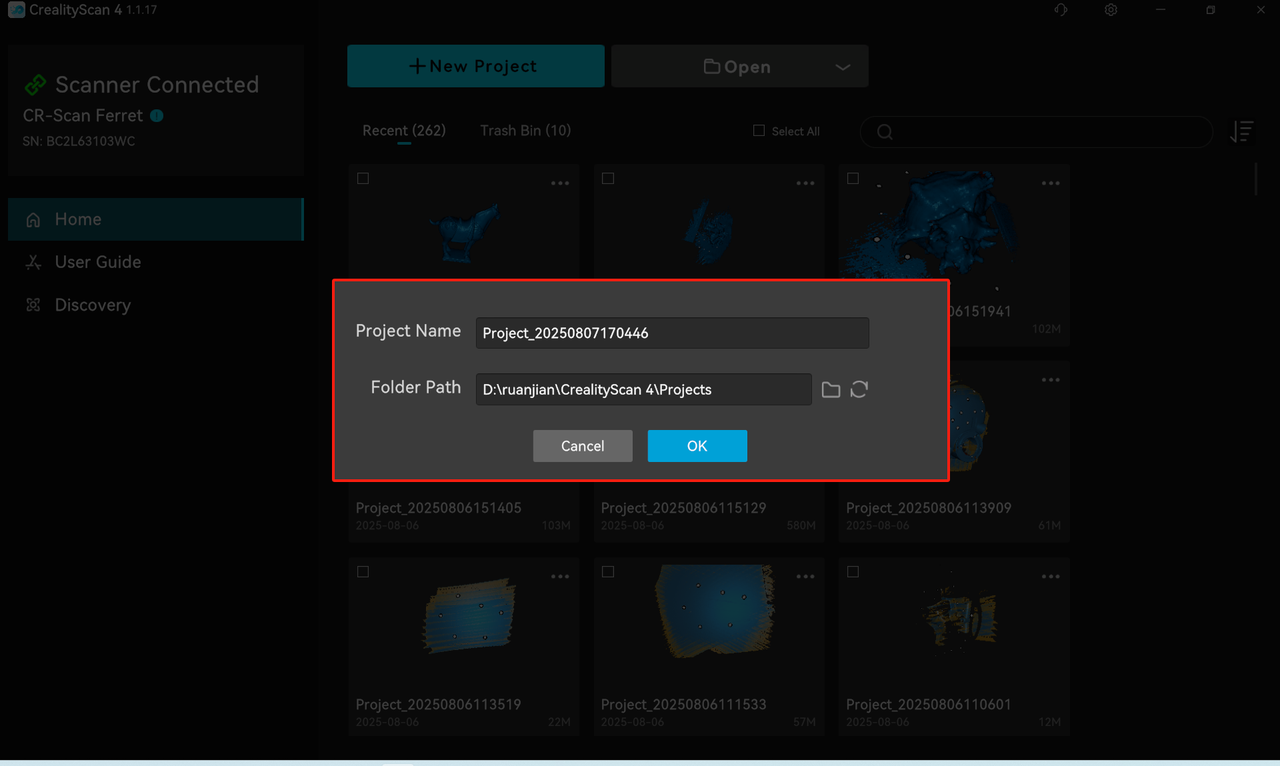
Task: Click the magnifier search icon
Action: (x=884, y=132)
